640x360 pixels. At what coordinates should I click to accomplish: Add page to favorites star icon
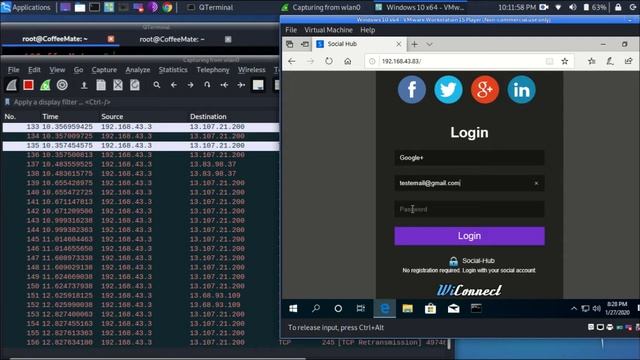tap(564, 61)
